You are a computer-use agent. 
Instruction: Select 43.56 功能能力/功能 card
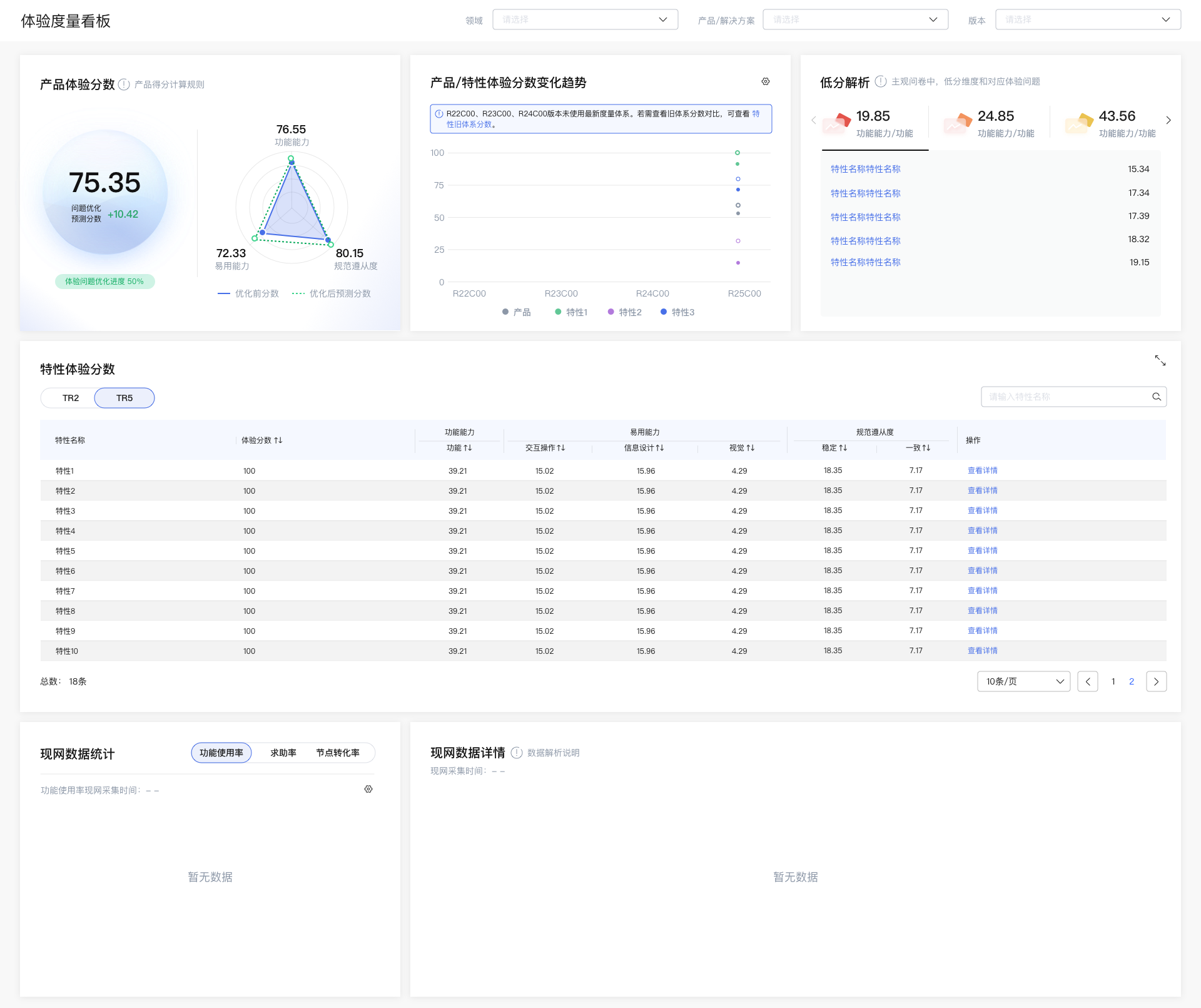pos(1111,124)
